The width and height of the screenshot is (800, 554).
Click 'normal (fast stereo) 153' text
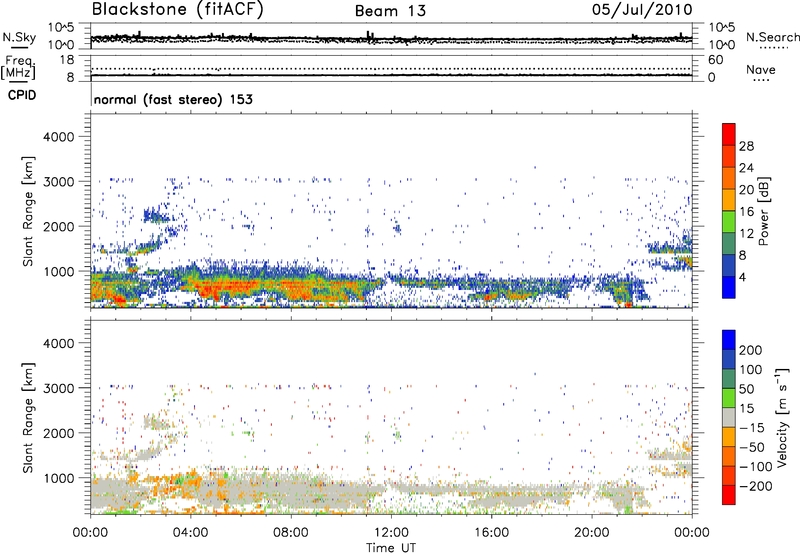(173, 99)
